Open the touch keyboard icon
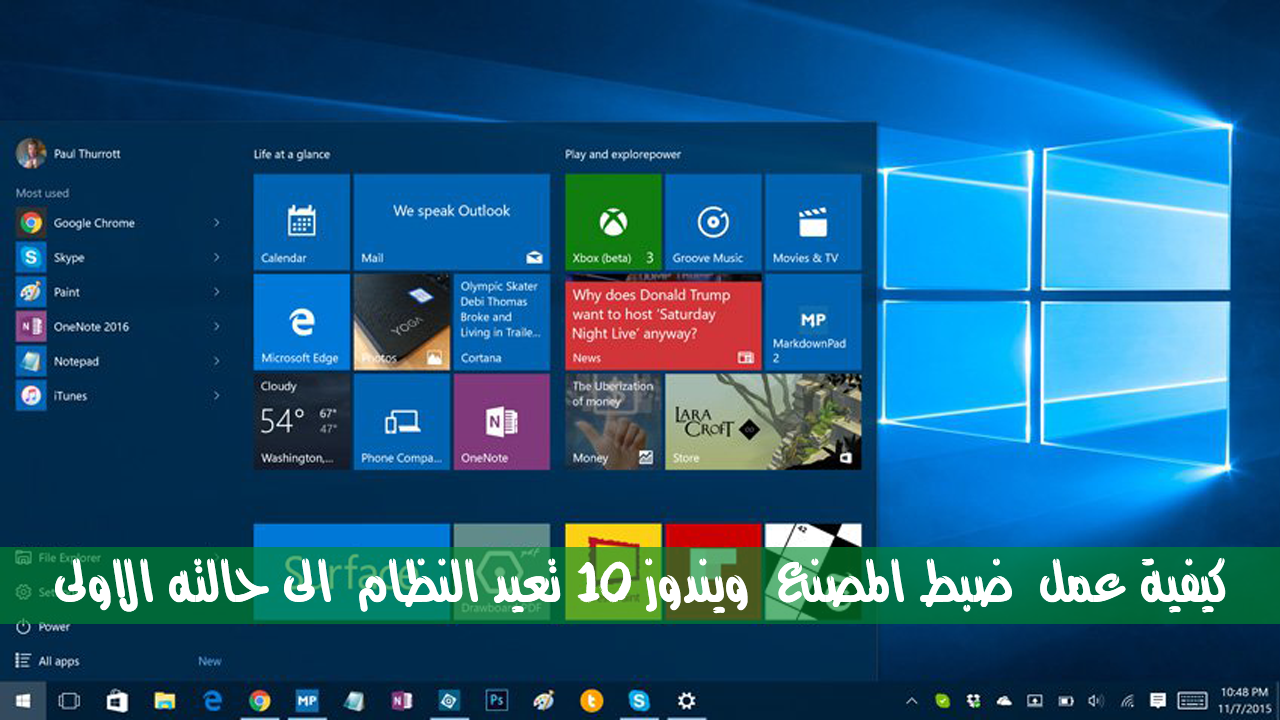Image resolution: width=1280 pixels, height=720 pixels. click(x=1192, y=701)
